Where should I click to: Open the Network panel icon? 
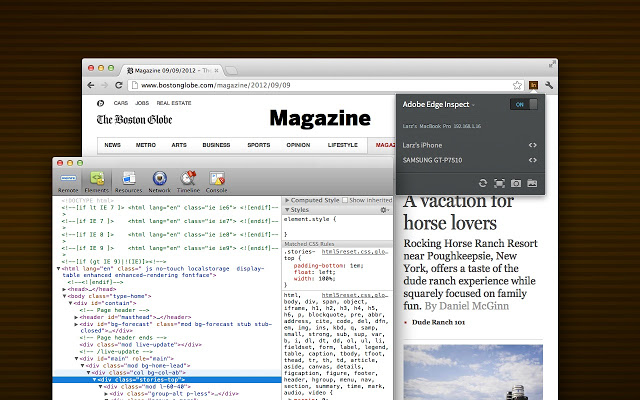(x=160, y=182)
